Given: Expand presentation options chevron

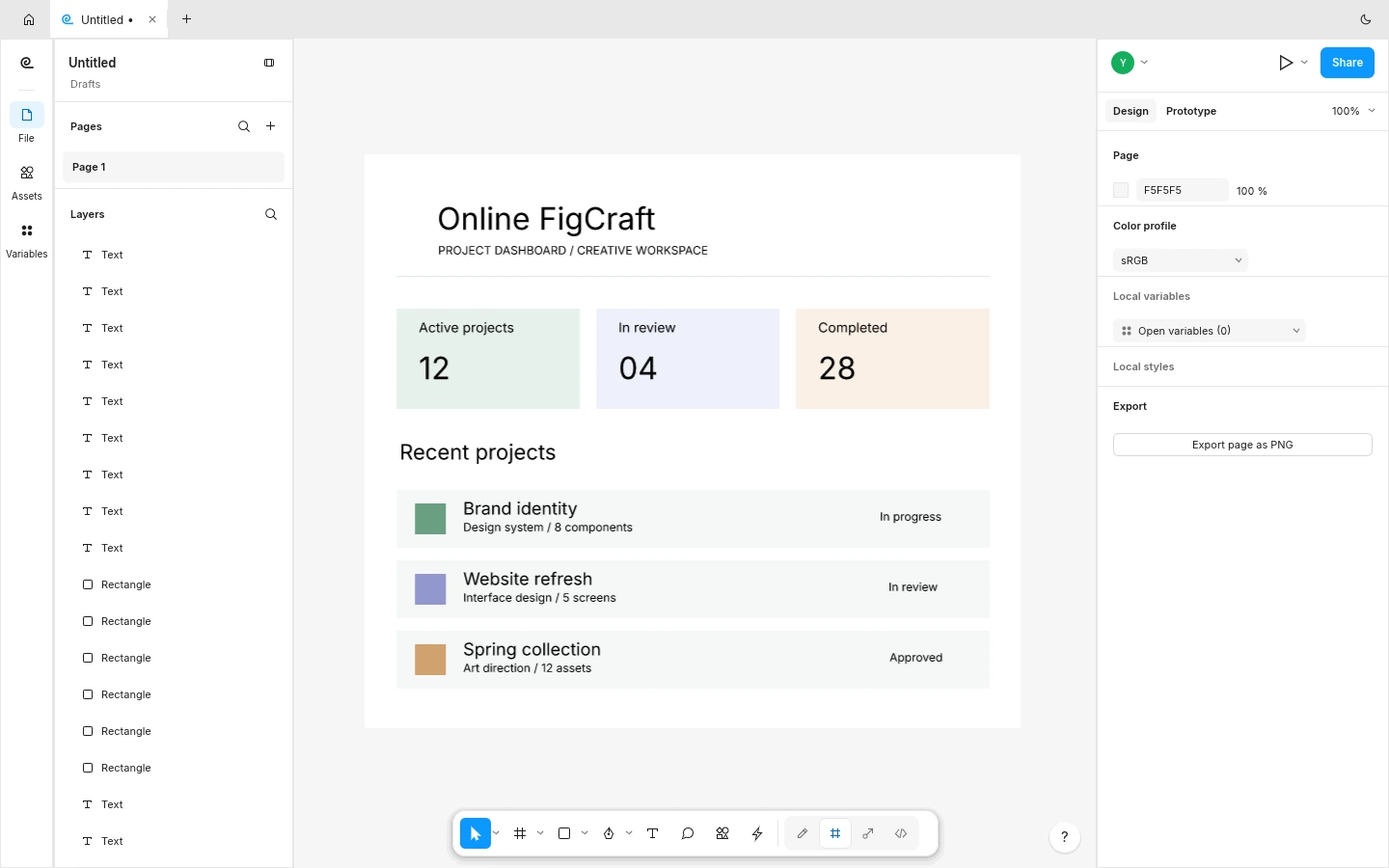Looking at the screenshot, I should coord(1304,63).
